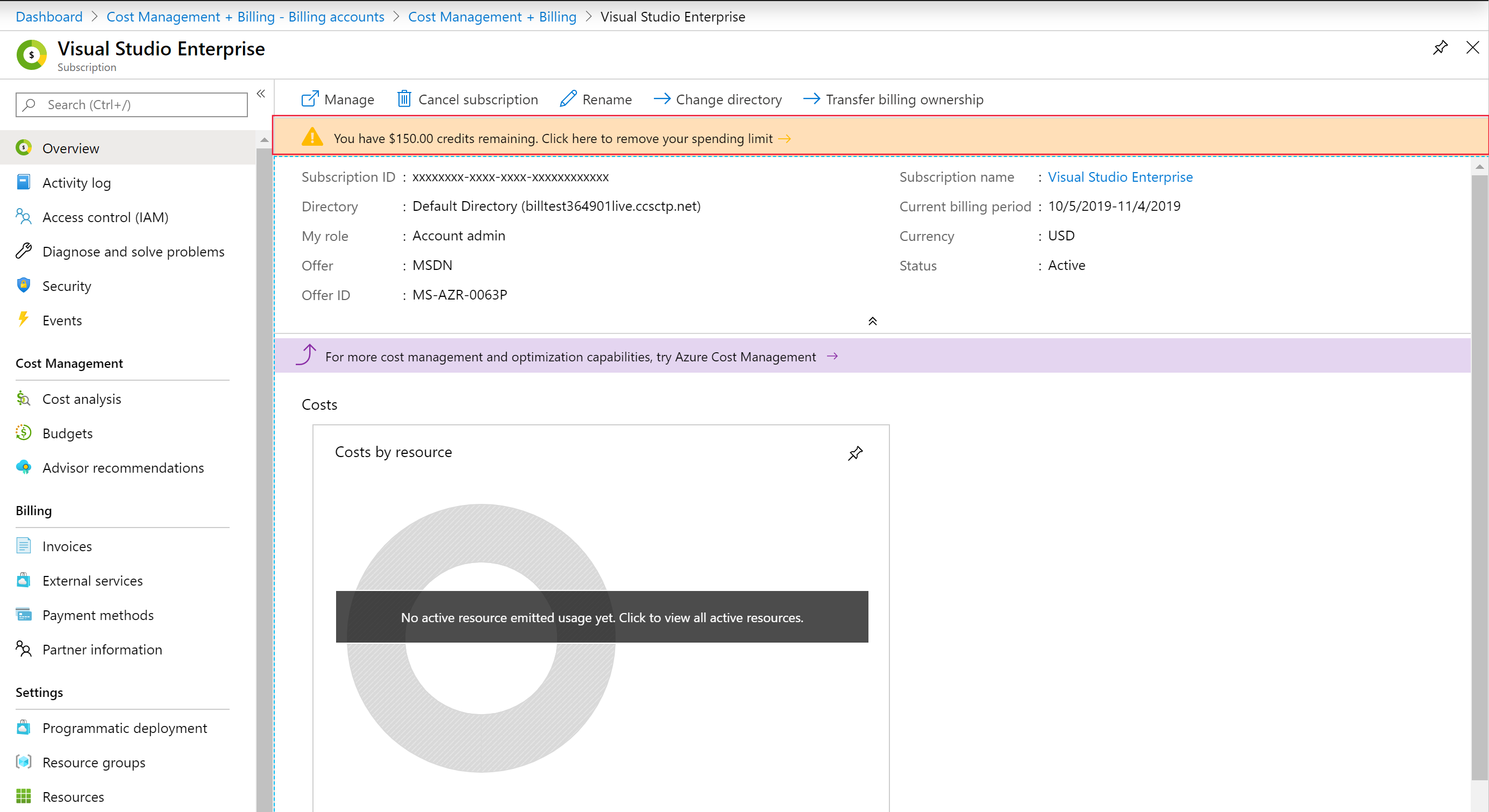
Task: Click the Visual Studio Enterprise subscription name link
Action: coord(1120,176)
